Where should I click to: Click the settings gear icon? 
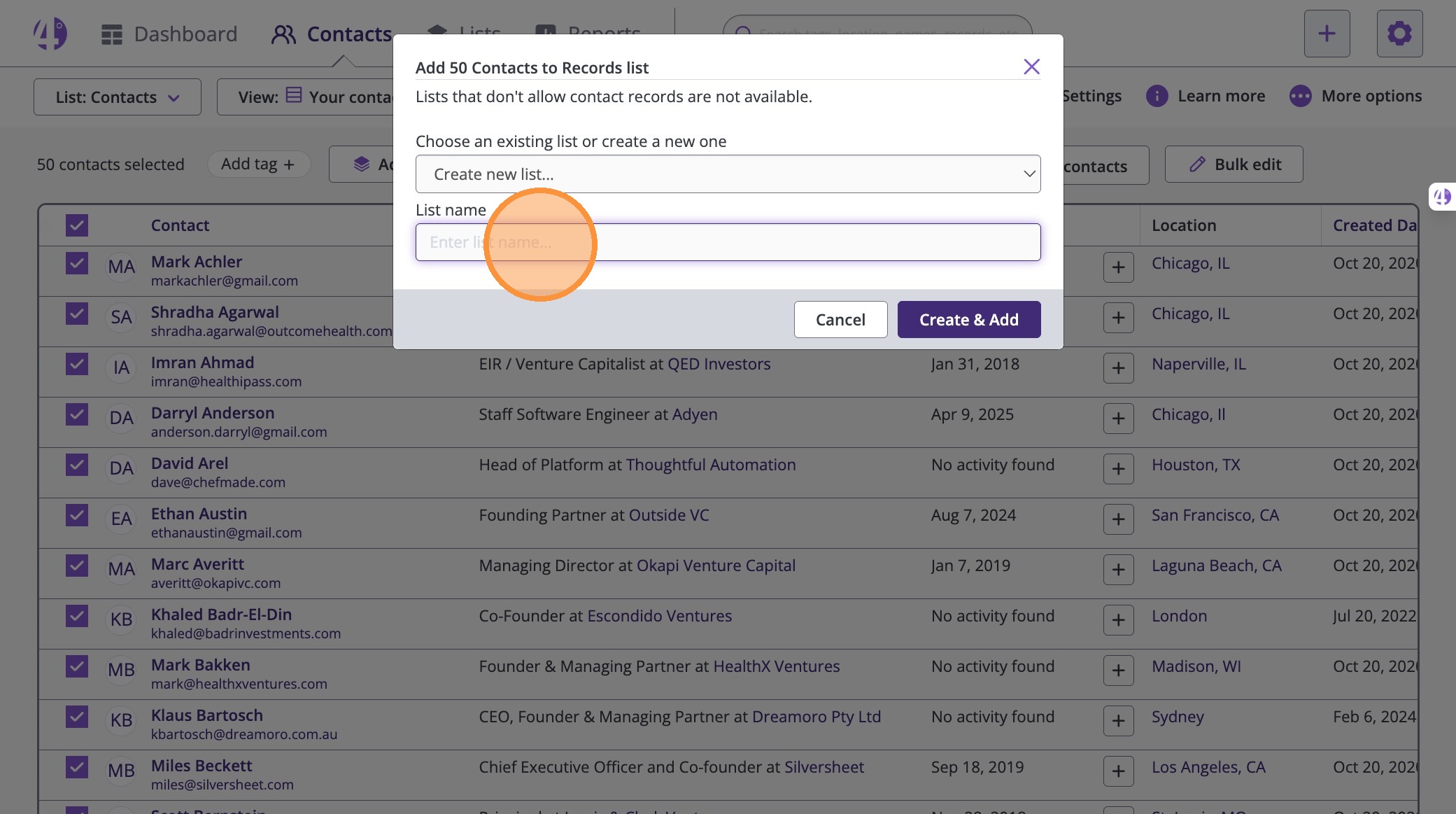pos(1399,34)
